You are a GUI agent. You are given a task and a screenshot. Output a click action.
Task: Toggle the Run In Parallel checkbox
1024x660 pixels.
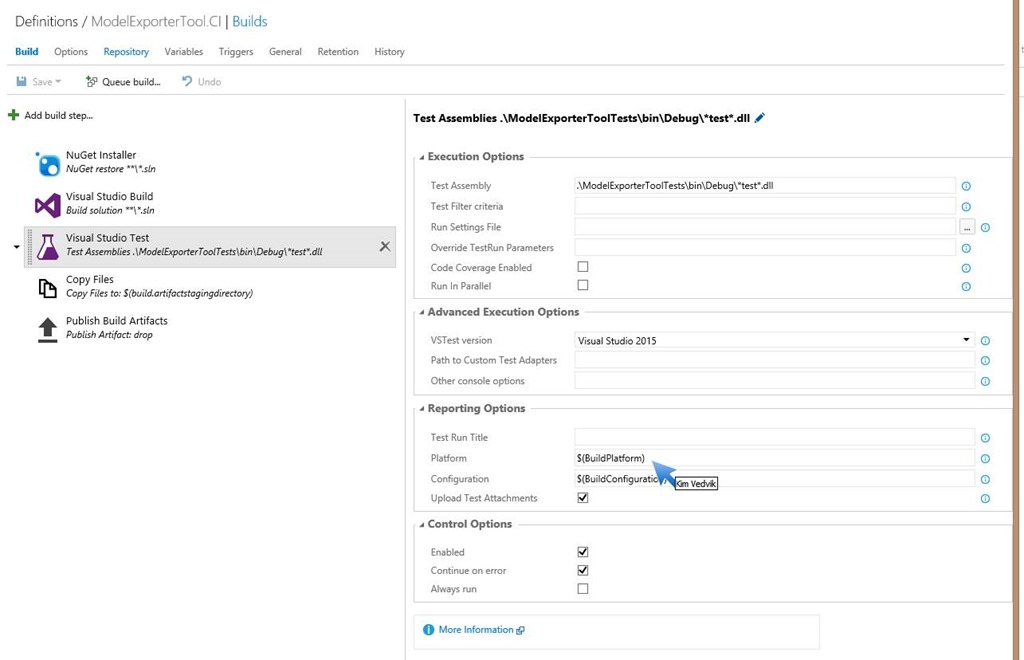pyautogui.click(x=583, y=285)
